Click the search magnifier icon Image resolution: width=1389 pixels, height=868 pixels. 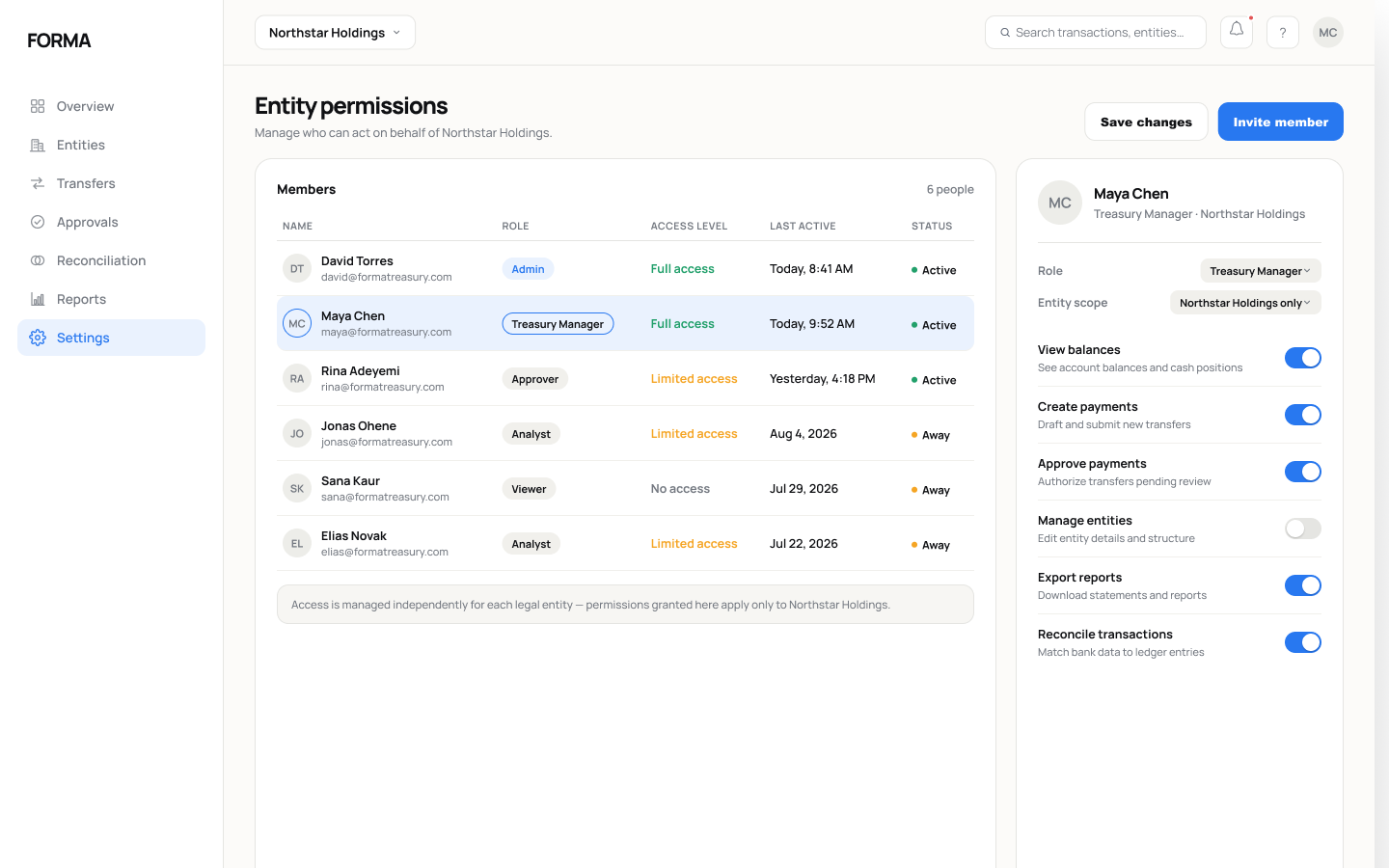pos(1005,32)
